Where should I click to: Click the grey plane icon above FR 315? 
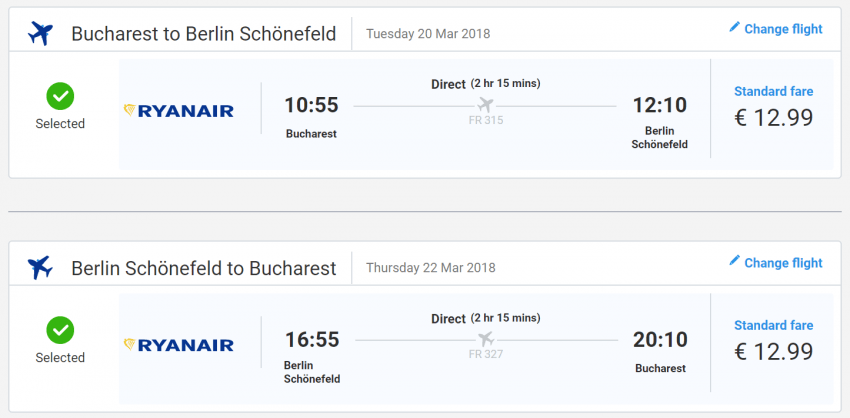(x=486, y=105)
